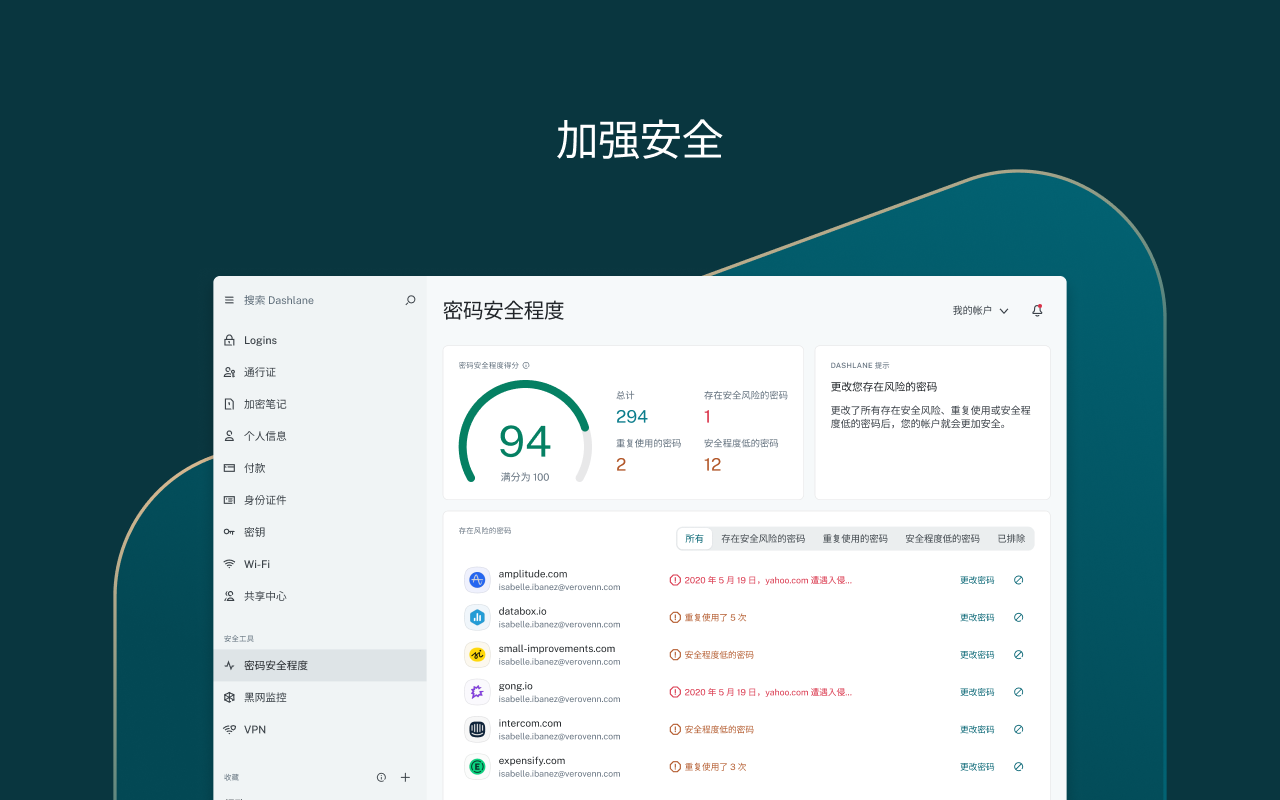Switch to the 重复使用的密码 tab

pyautogui.click(x=855, y=538)
